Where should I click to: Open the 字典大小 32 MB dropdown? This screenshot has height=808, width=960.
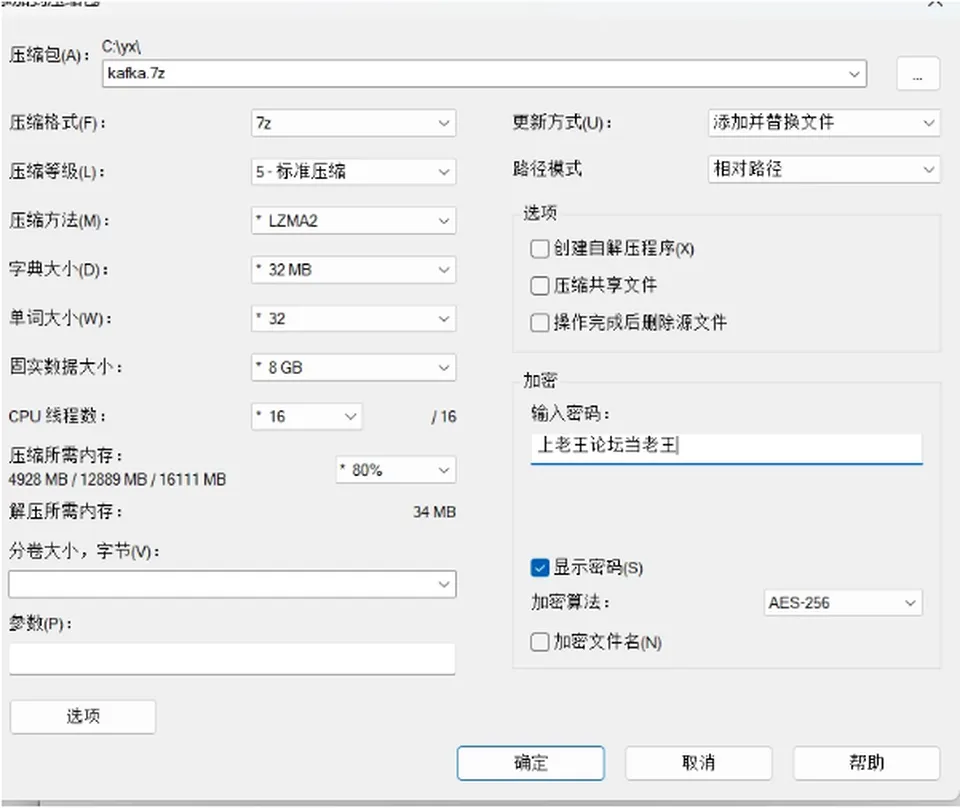353,269
